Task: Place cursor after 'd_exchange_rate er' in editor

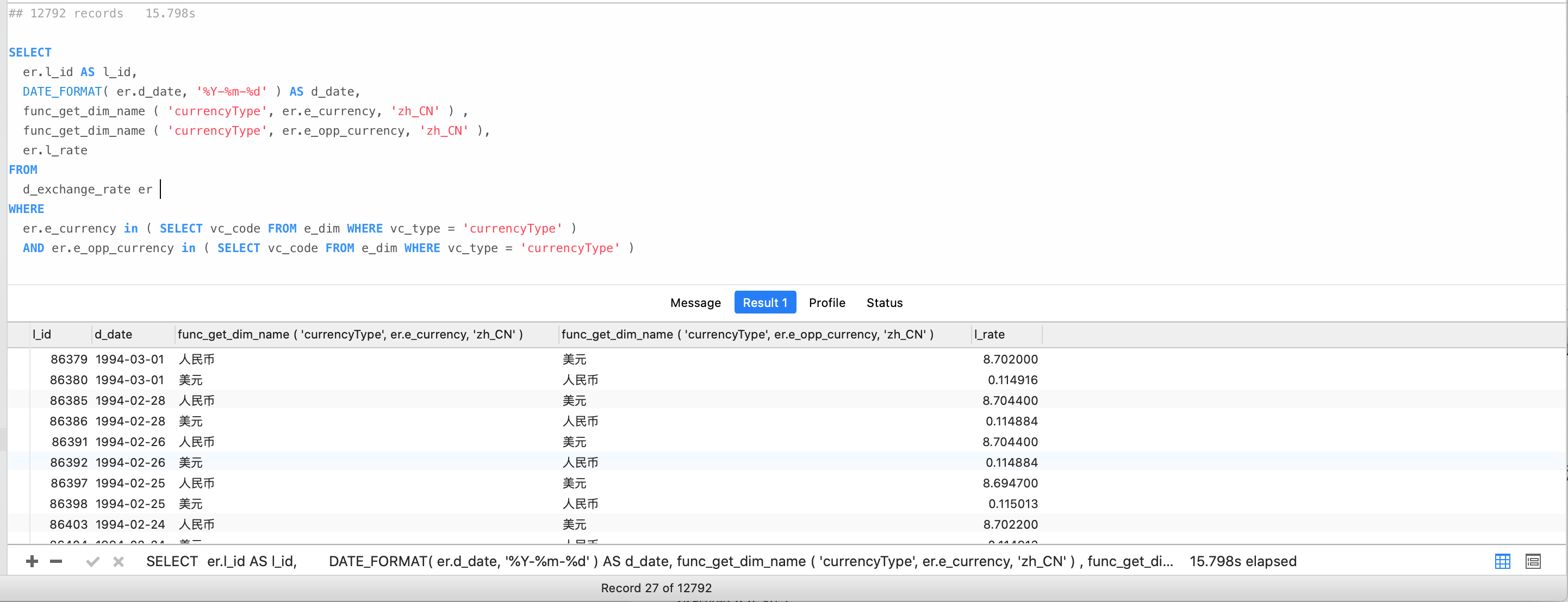Action: pyautogui.click(x=159, y=190)
